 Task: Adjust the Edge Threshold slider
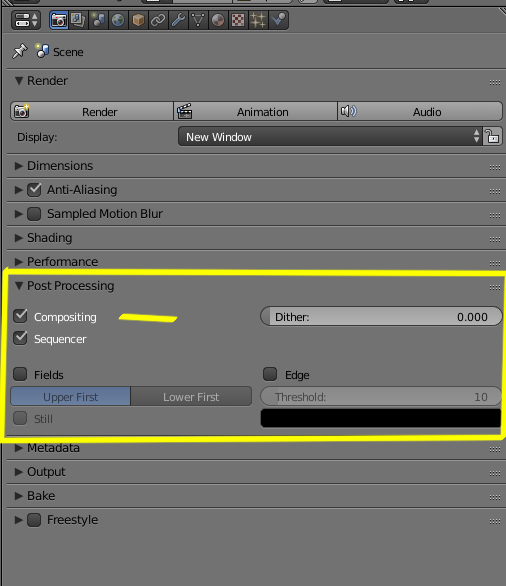click(x=381, y=397)
